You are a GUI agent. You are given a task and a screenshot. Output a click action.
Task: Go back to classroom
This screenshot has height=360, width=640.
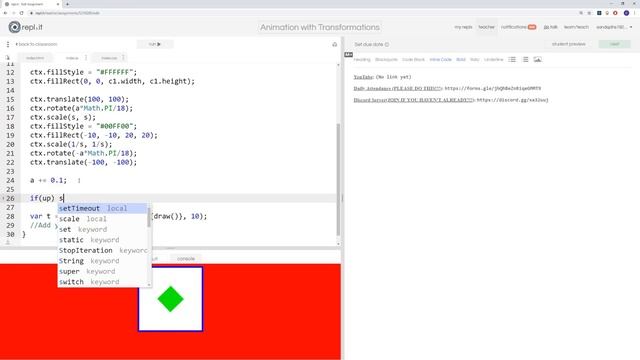point(37,44)
